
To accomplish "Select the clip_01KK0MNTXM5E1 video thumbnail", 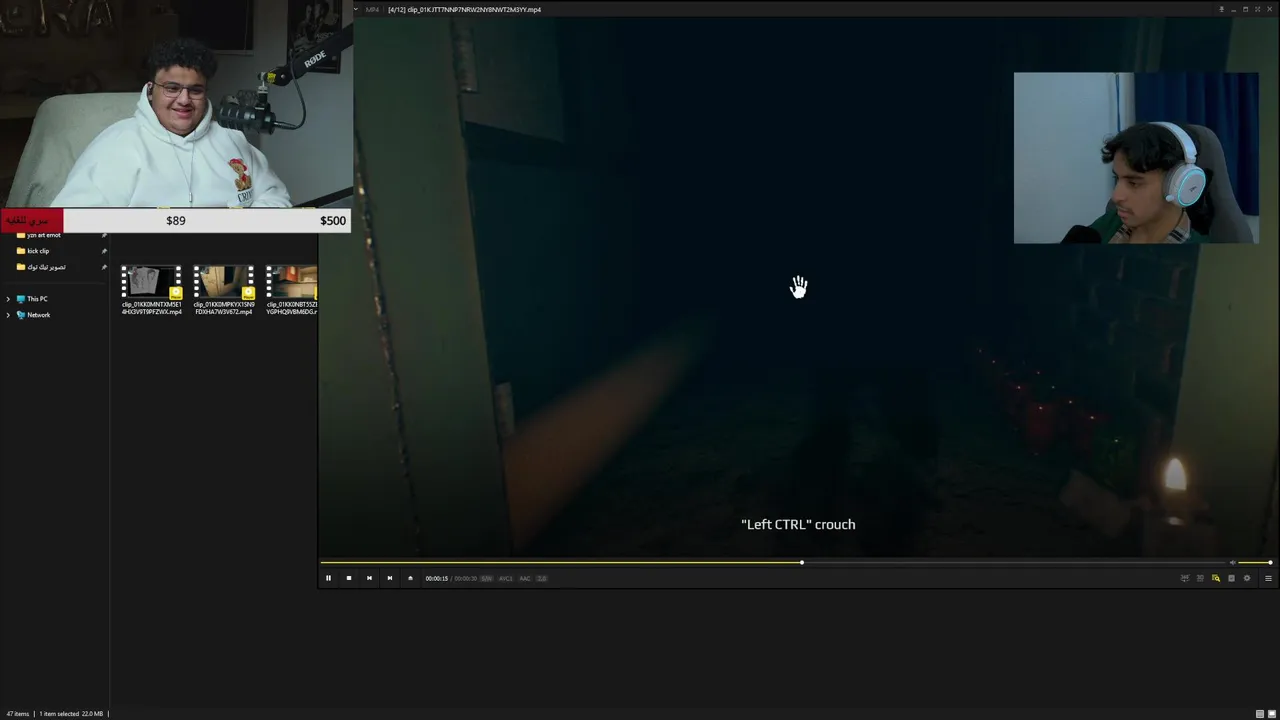I will coord(152,283).
